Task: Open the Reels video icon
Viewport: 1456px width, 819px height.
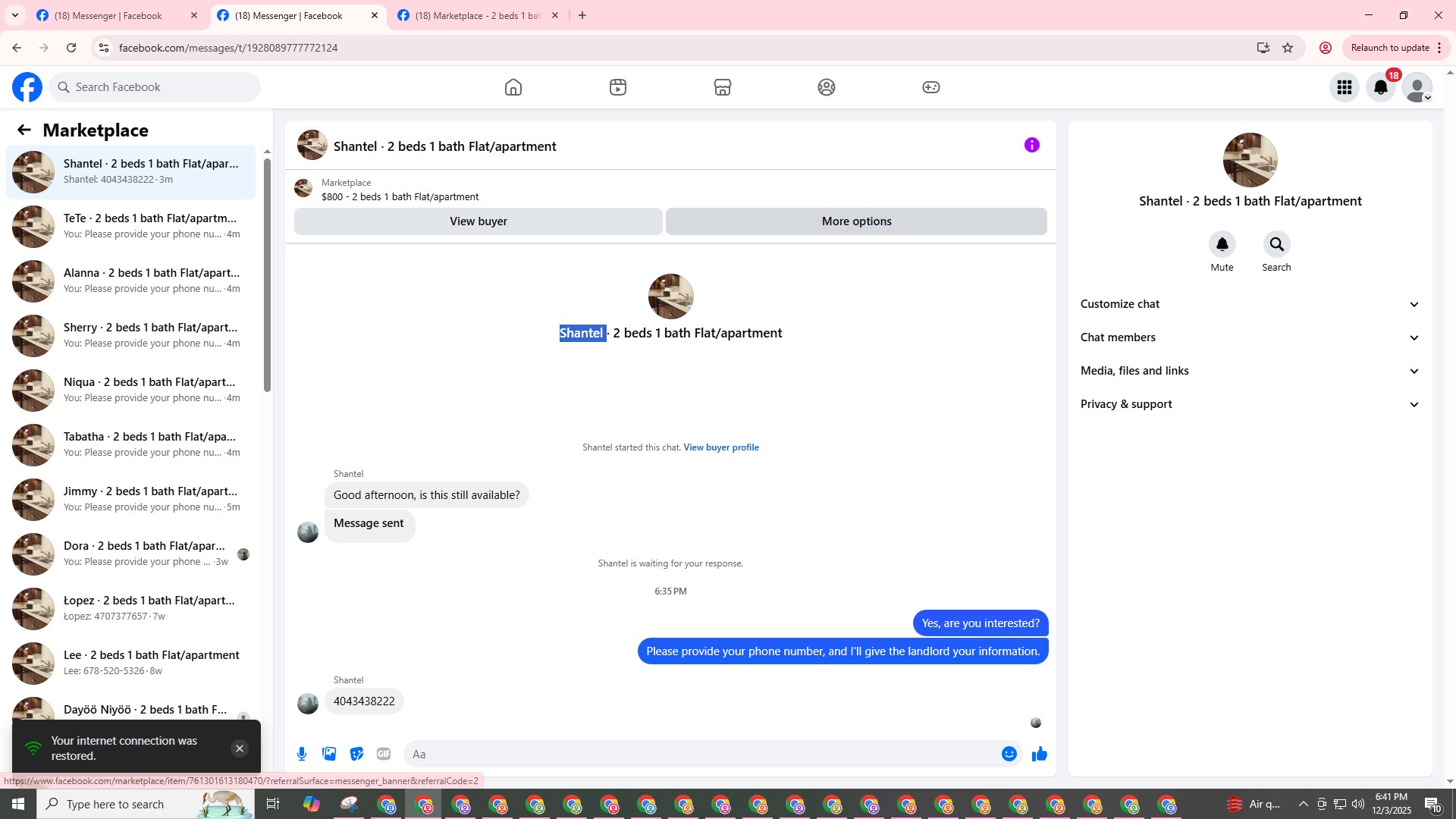Action: coord(618,87)
